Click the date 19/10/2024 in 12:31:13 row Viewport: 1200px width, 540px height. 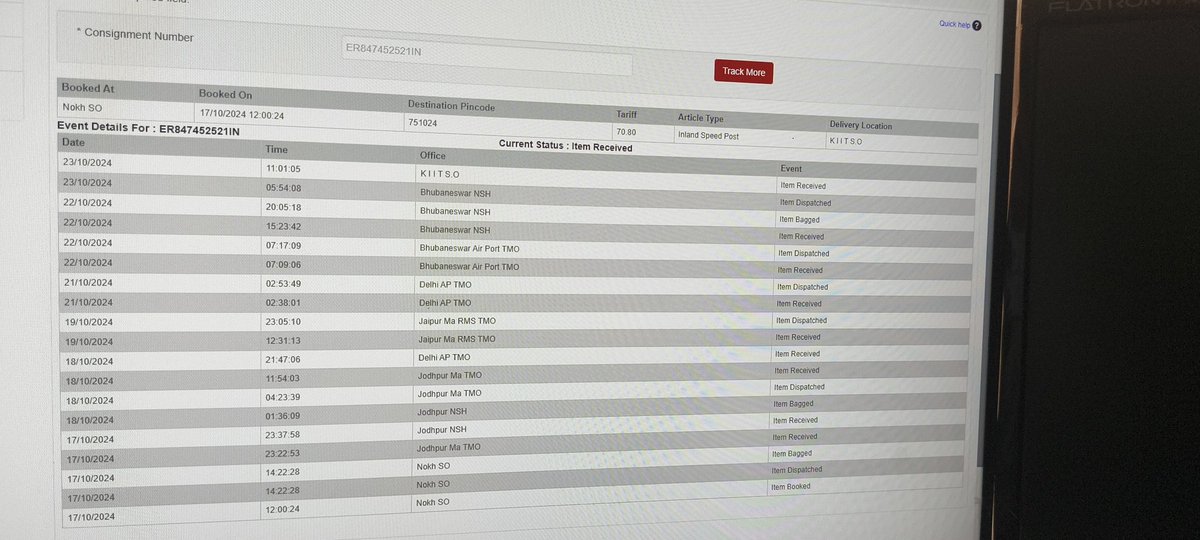click(x=88, y=341)
